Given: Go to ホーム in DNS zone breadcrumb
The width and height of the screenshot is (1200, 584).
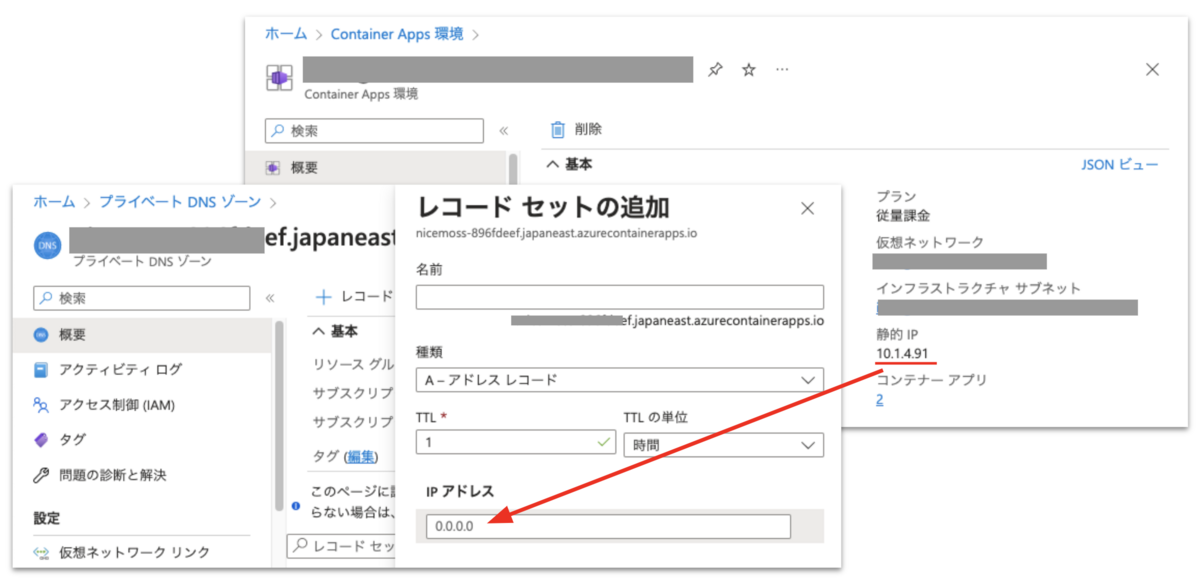Looking at the screenshot, I should 54,201.
